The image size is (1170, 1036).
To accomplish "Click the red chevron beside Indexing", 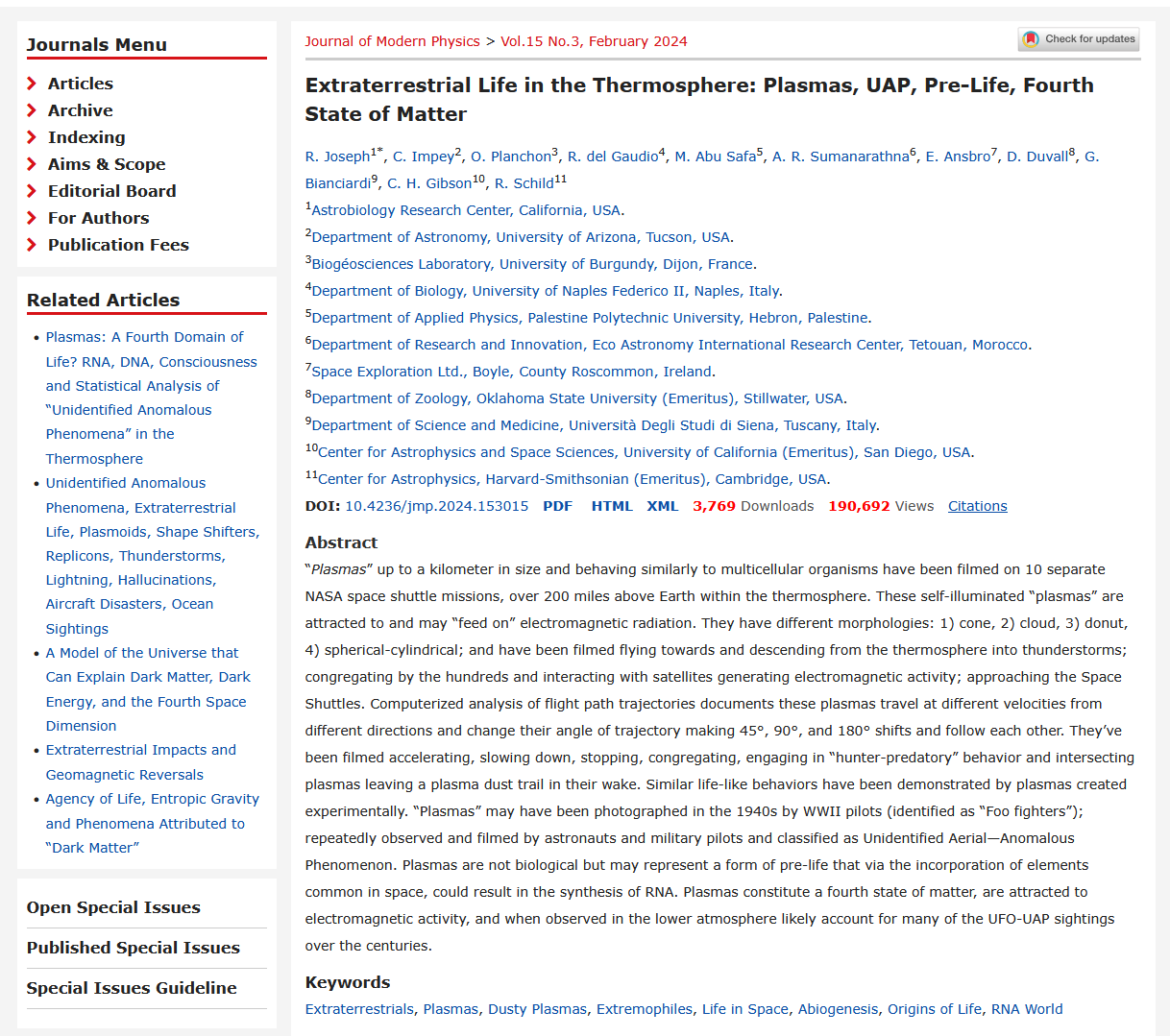I will coord(32,137).
